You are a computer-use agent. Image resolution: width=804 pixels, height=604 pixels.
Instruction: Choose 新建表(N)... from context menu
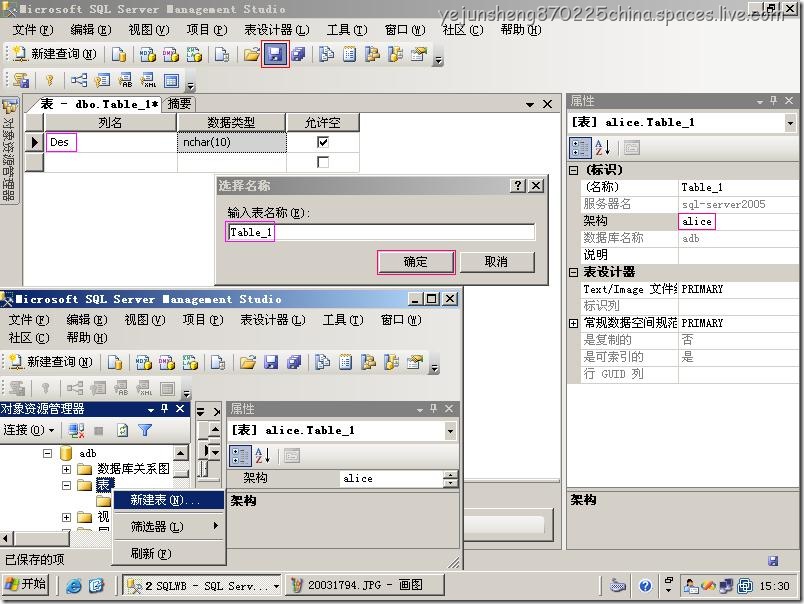point(169,500)
